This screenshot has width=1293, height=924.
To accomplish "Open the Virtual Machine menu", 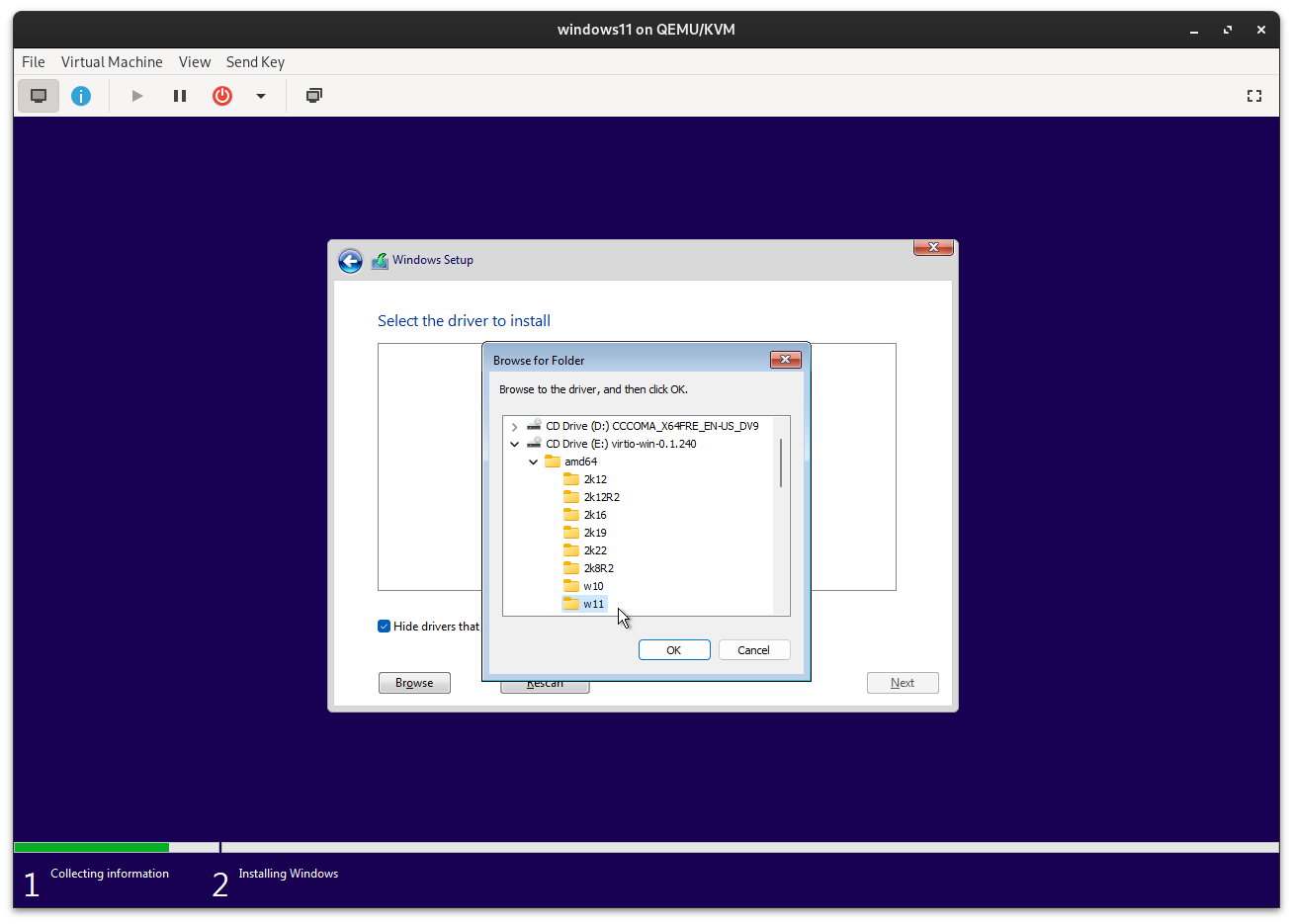I will click(112, 61).
